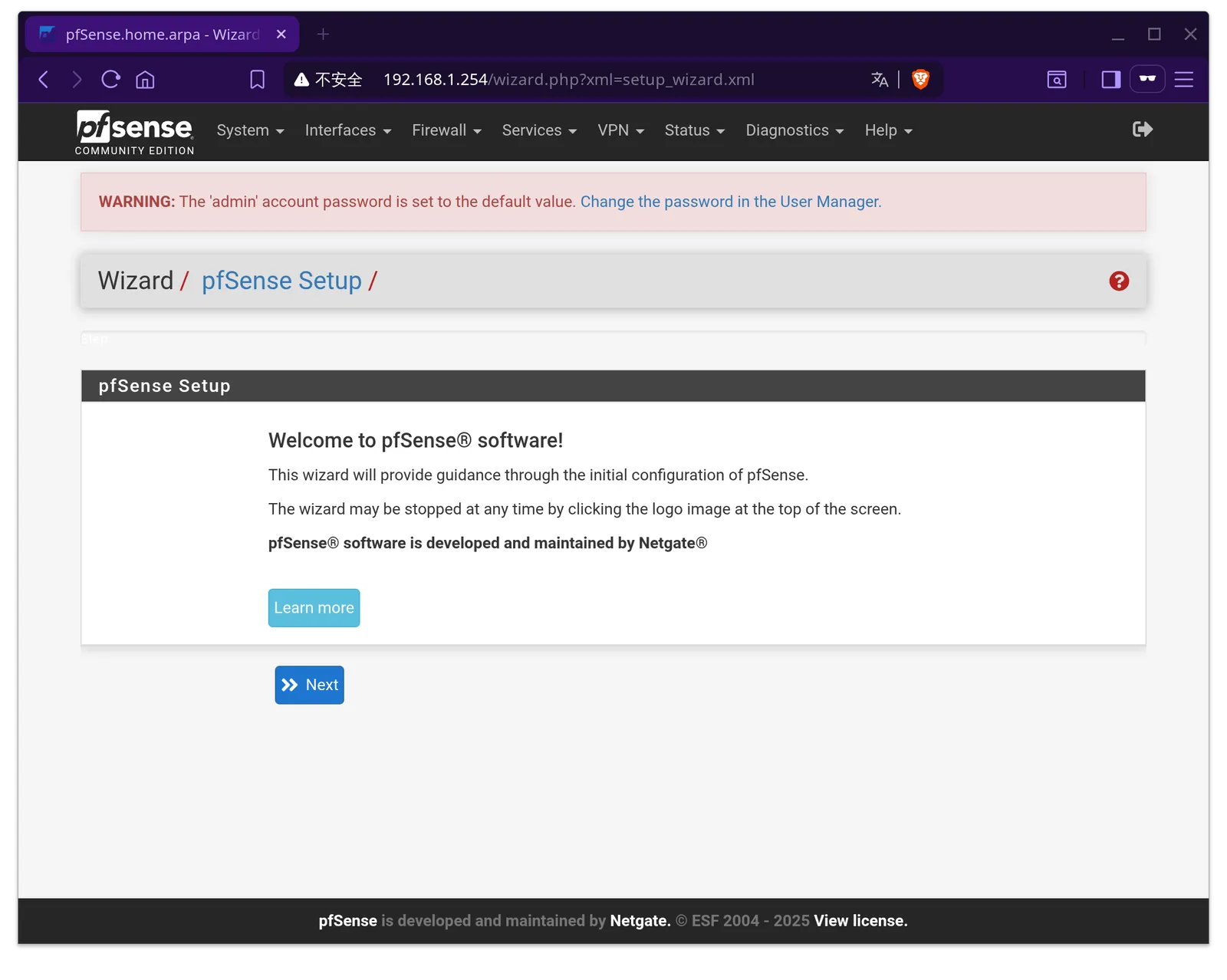Viewport: 1227px width, 980px height.
Task: Expand the Status dropdown menu
Action: [x=695, y=131]
